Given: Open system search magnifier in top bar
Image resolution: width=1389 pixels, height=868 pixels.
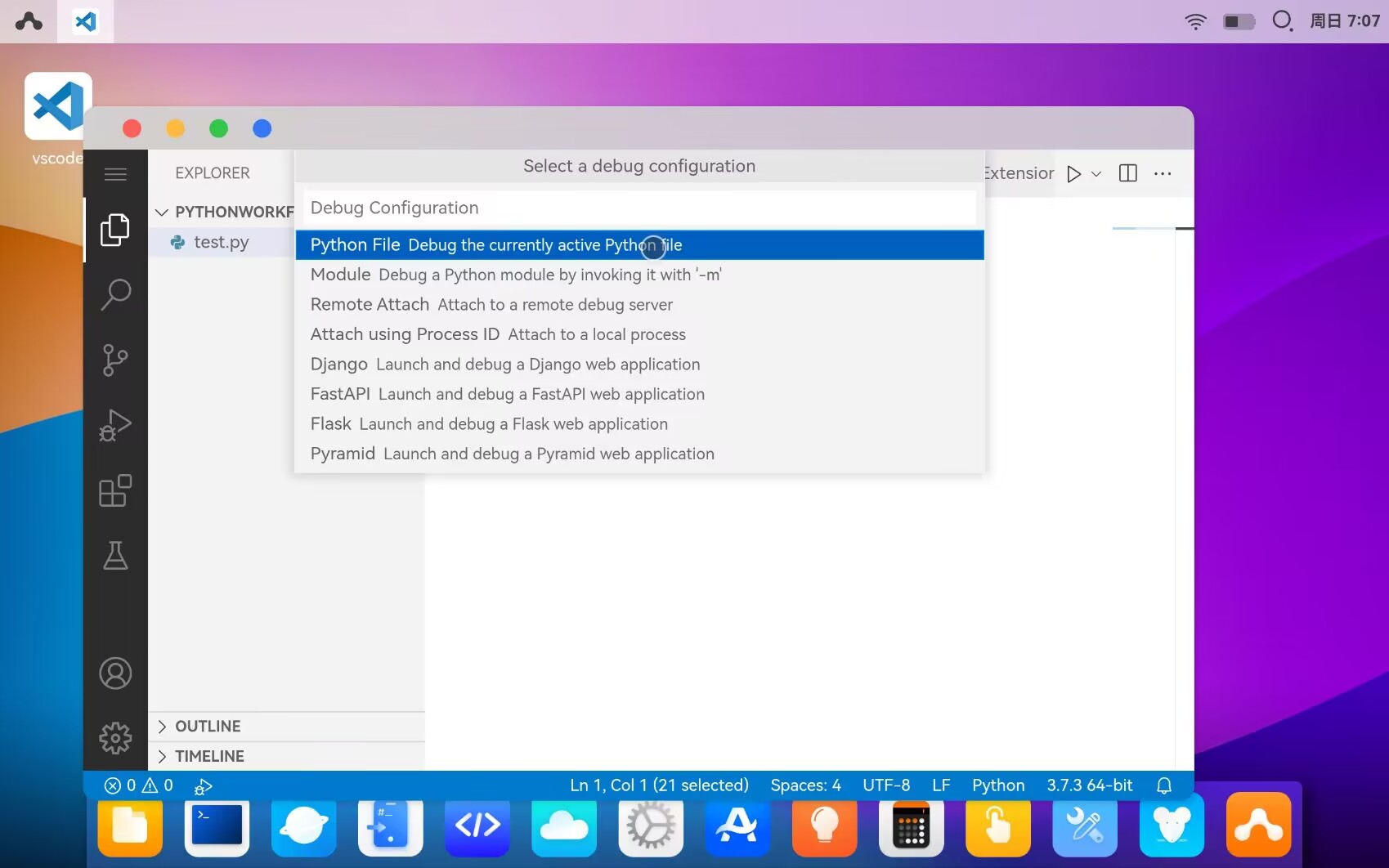Looking at the screenshot, I should [x=1283, y=21].
